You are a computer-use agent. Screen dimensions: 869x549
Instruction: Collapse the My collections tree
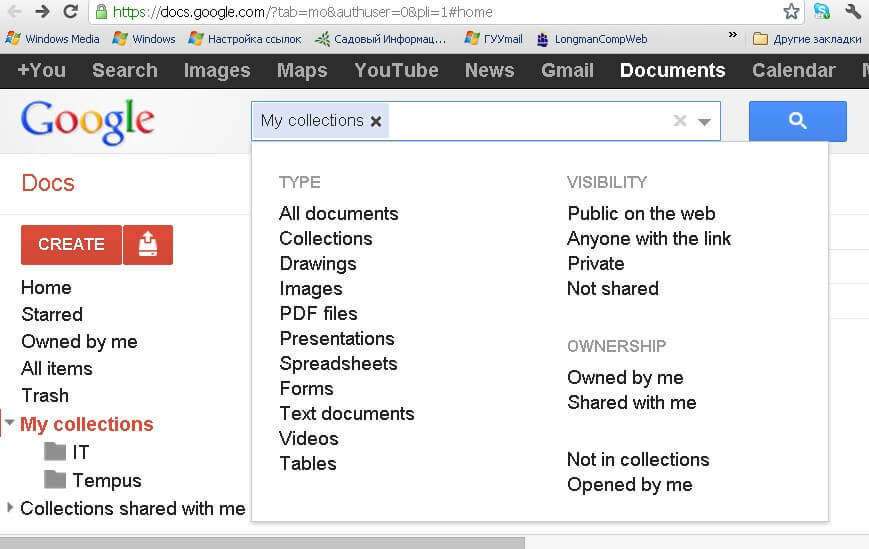coord(9,423)
